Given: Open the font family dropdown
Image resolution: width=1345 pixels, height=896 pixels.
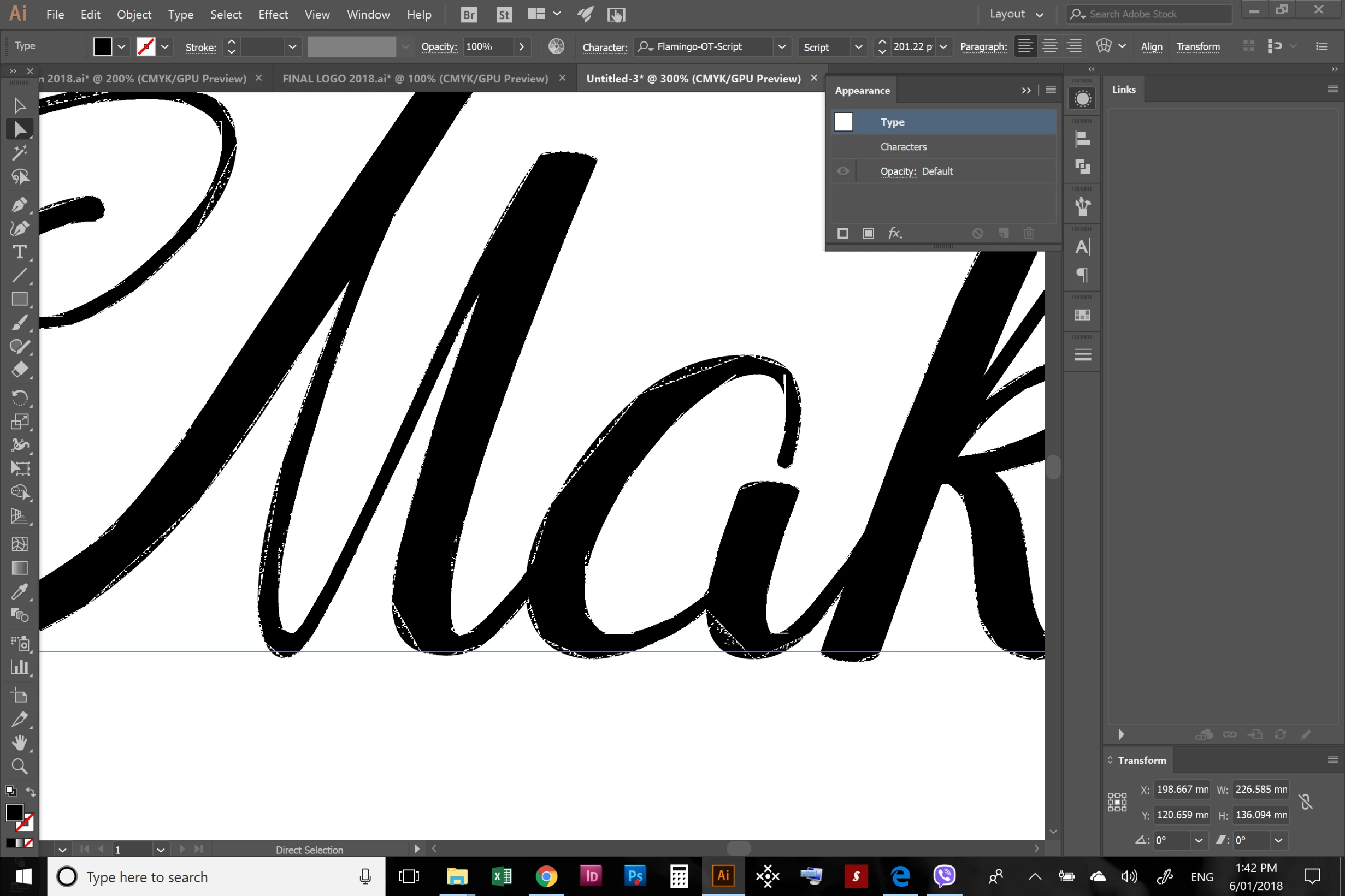Looking at the screenshot, I should [781, 46].
